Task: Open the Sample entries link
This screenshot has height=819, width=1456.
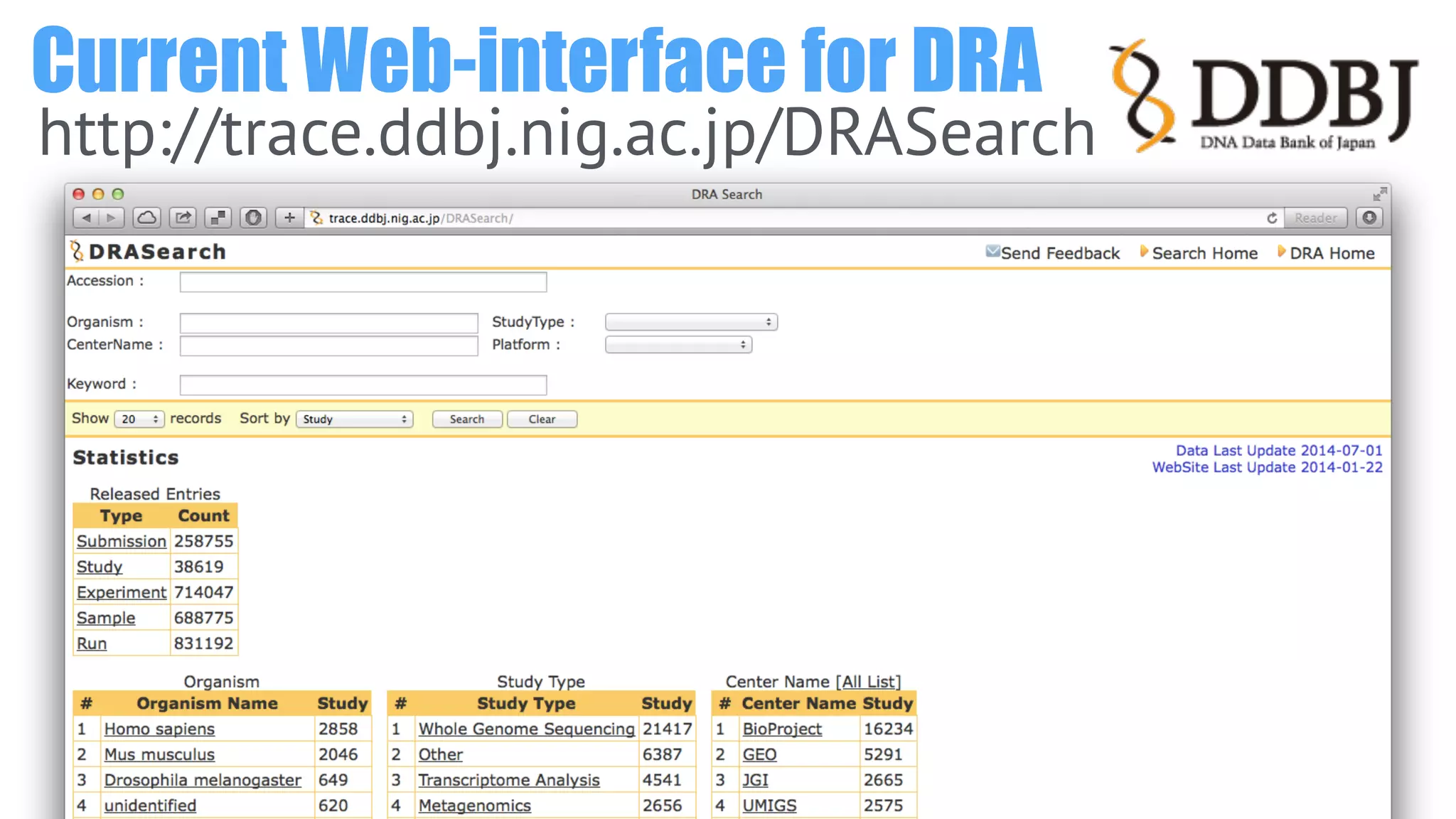Action: 106,618
